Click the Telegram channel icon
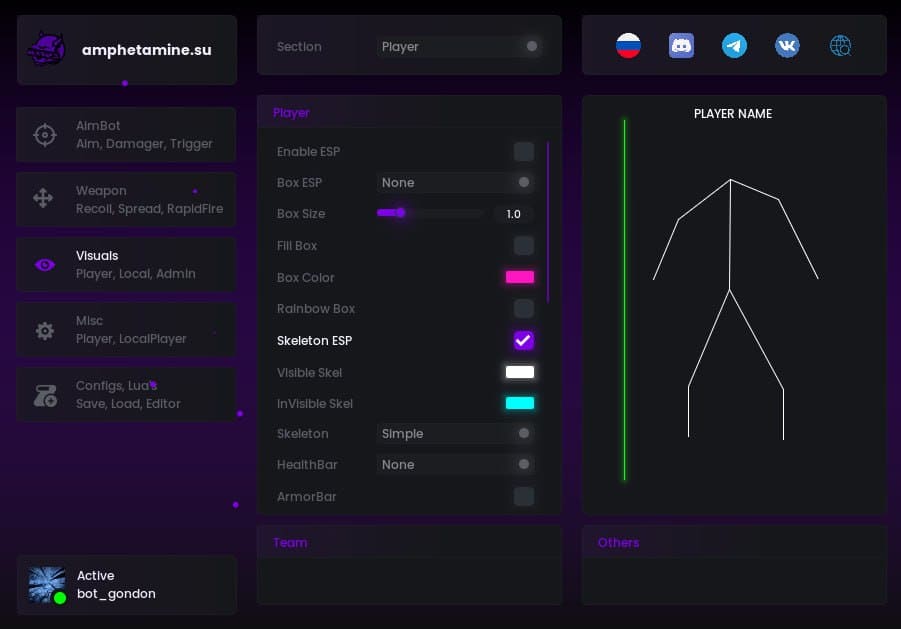Image resolution: width=901 pixels, height=629 pixels. (x=734, y=45)
